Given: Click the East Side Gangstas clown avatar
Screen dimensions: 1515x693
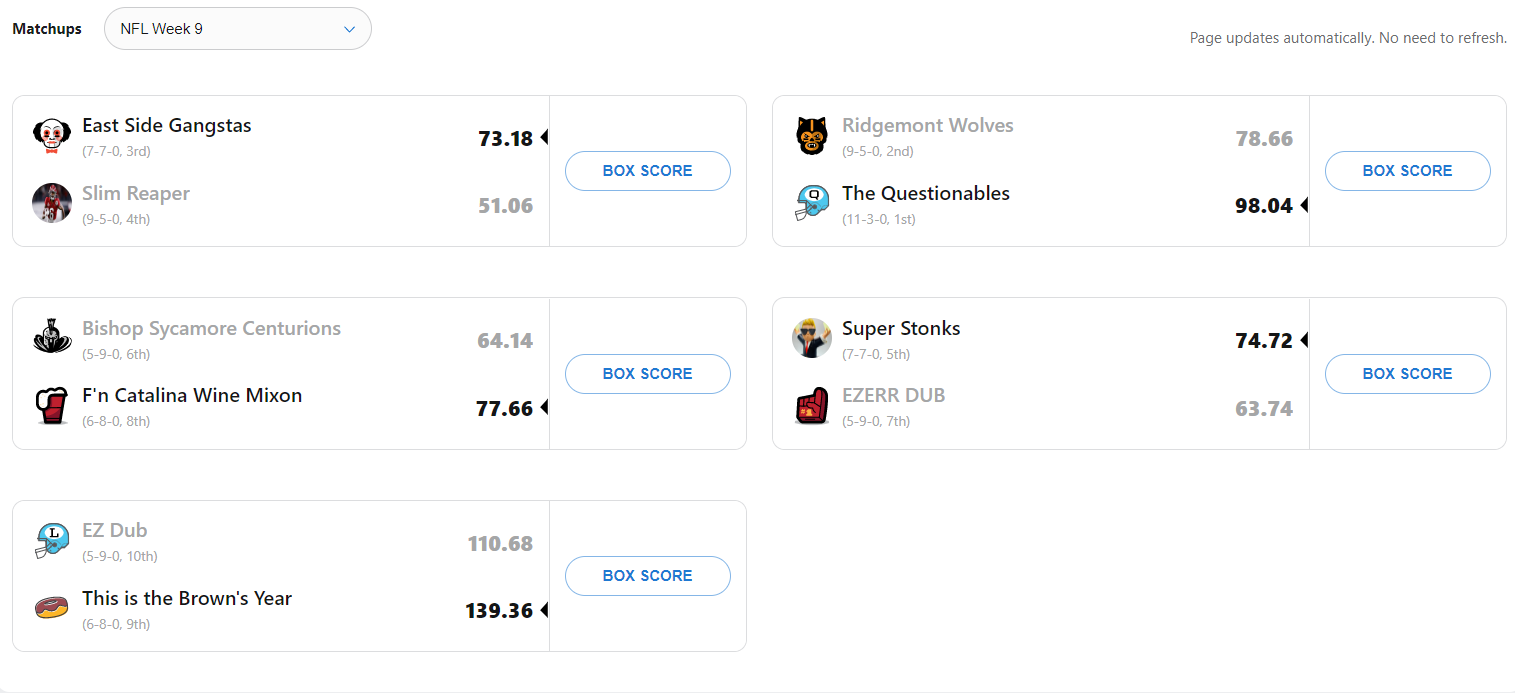Looking at the screenshot, I should coord(52,136).
